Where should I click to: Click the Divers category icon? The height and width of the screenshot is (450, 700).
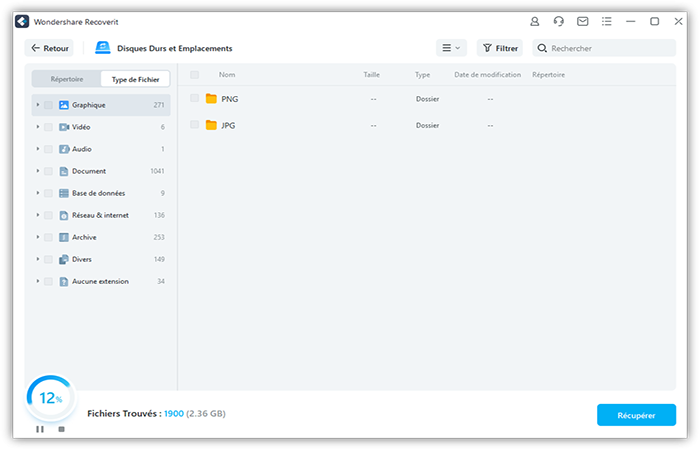click(64, 259)
